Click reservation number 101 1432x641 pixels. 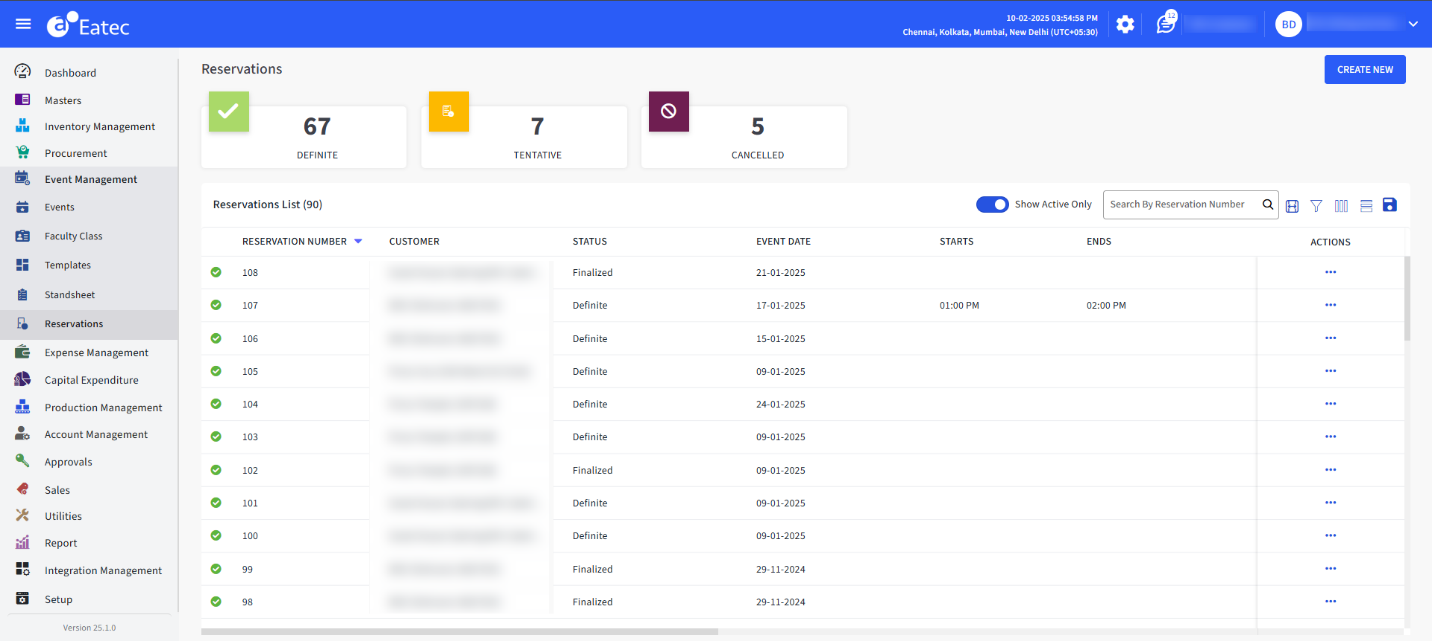[250, 503]
